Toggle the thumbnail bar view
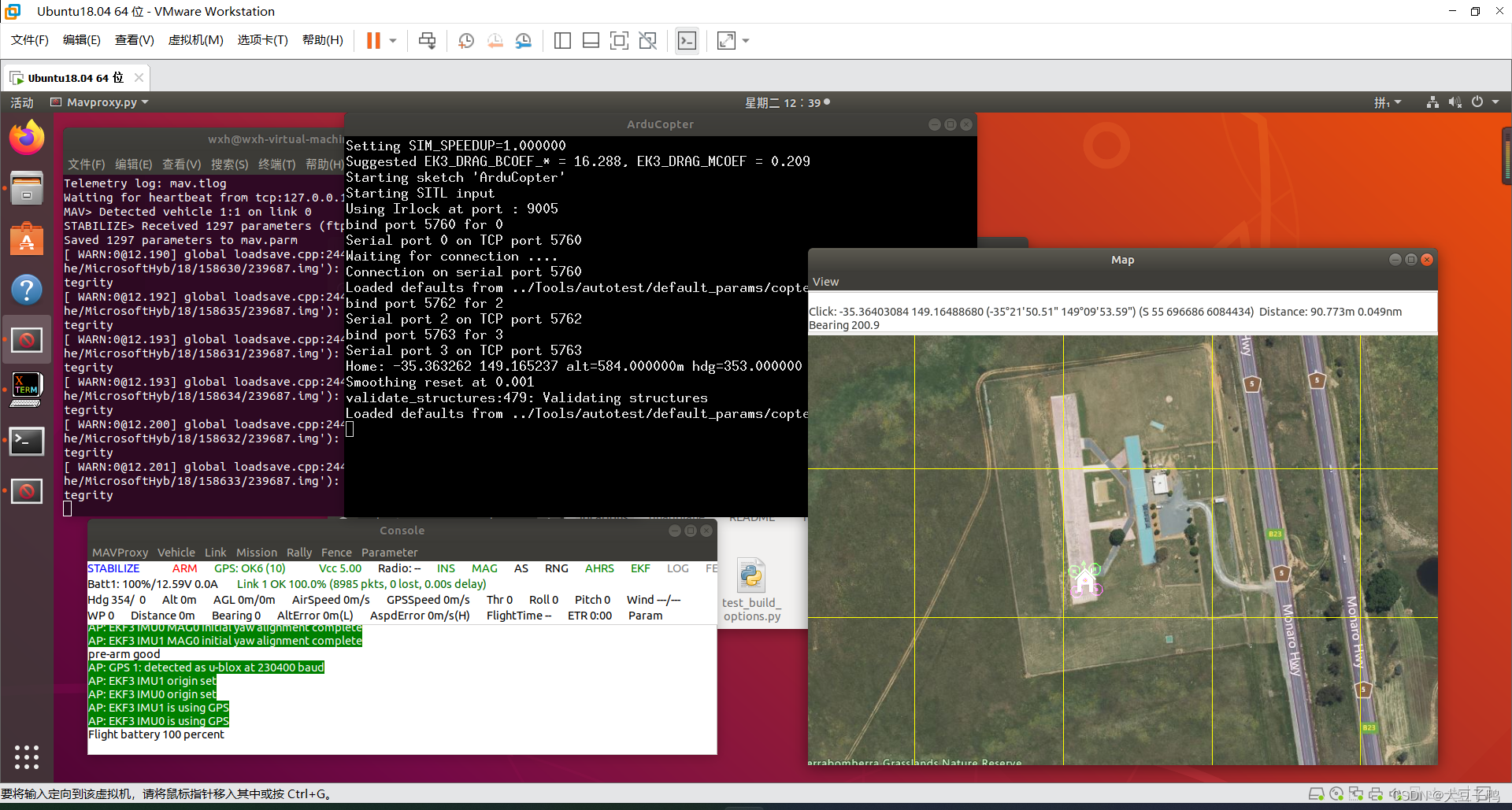The width and height of the screenshot is (1512, 810). click(591, 40)
